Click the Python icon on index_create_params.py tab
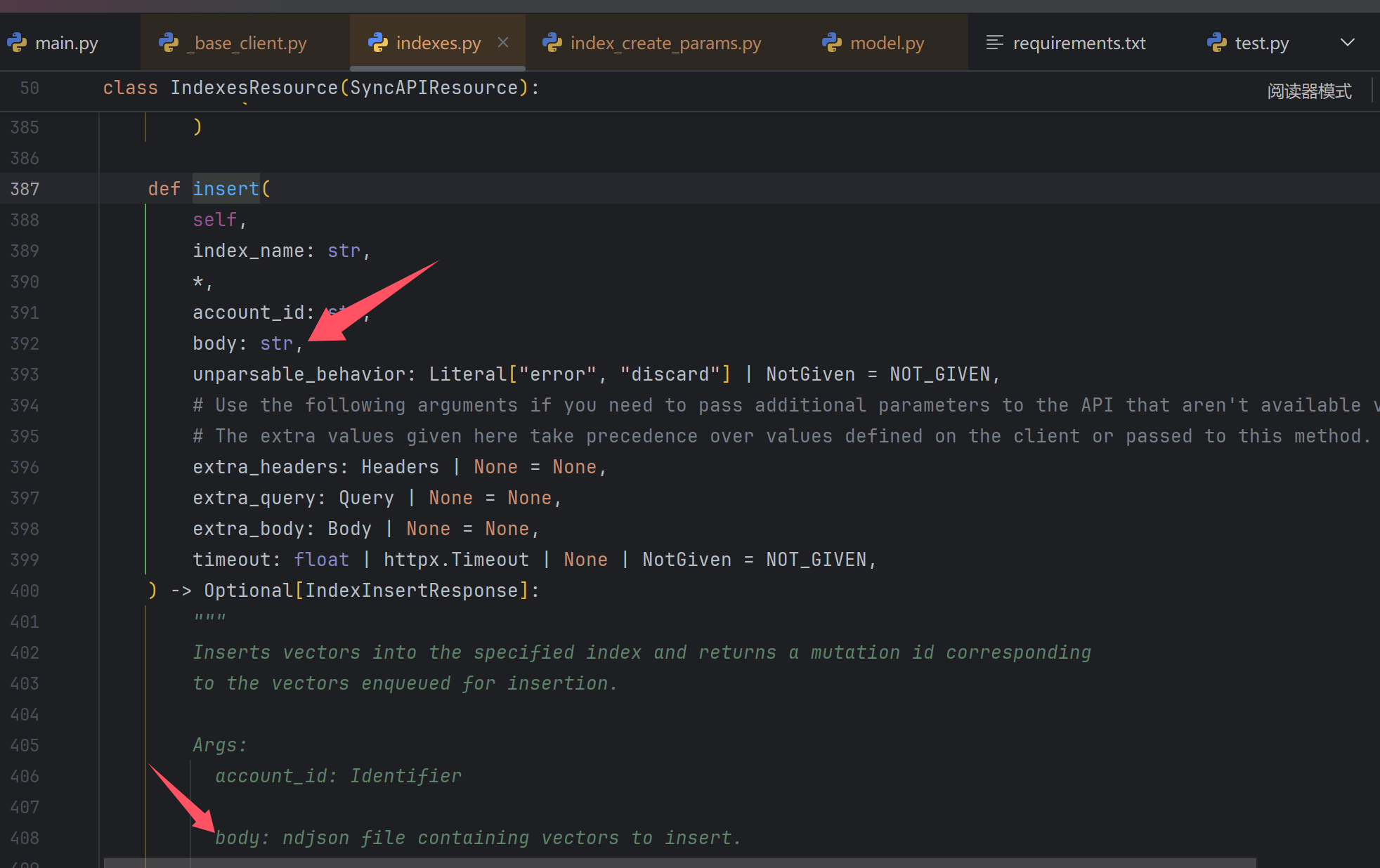 click(552, 43)
